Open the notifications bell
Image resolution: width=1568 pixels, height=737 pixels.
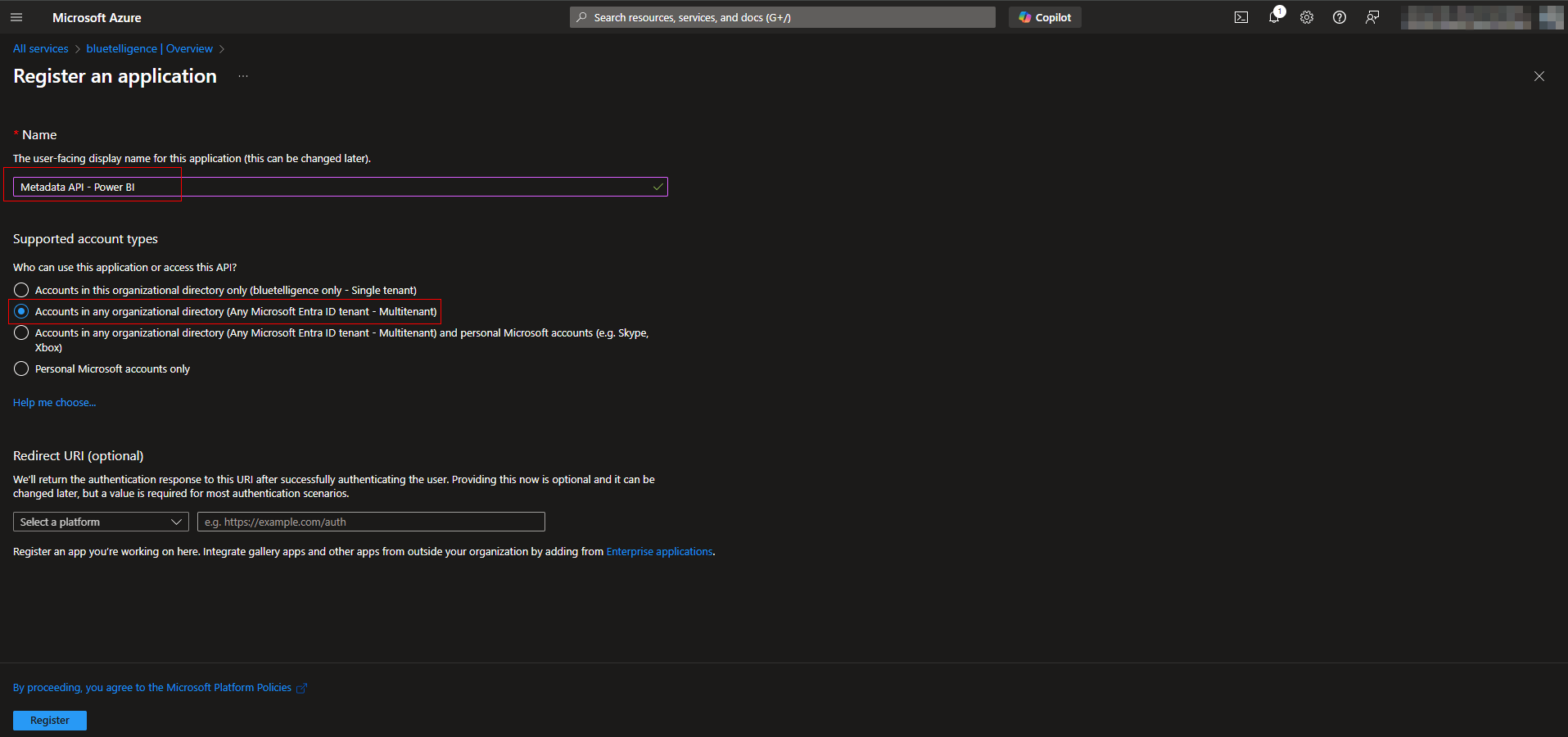1274,17
